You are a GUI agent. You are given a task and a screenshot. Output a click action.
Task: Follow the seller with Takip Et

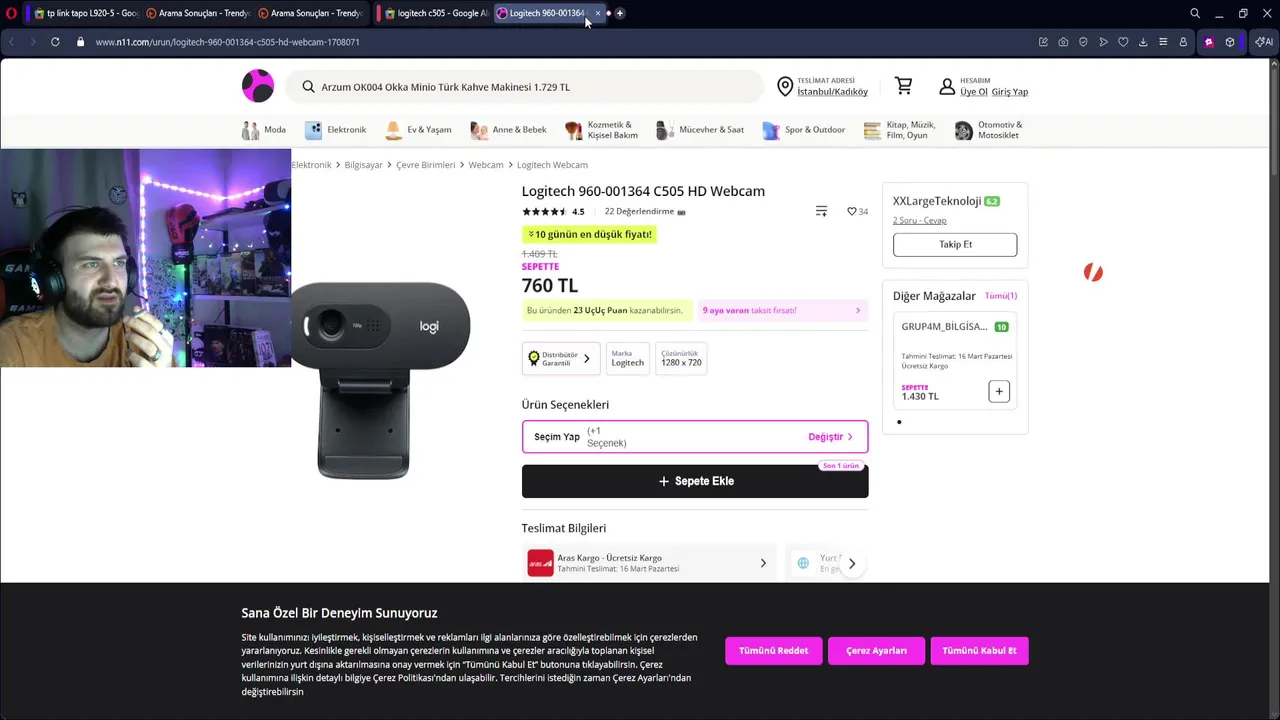coord(955,244)
